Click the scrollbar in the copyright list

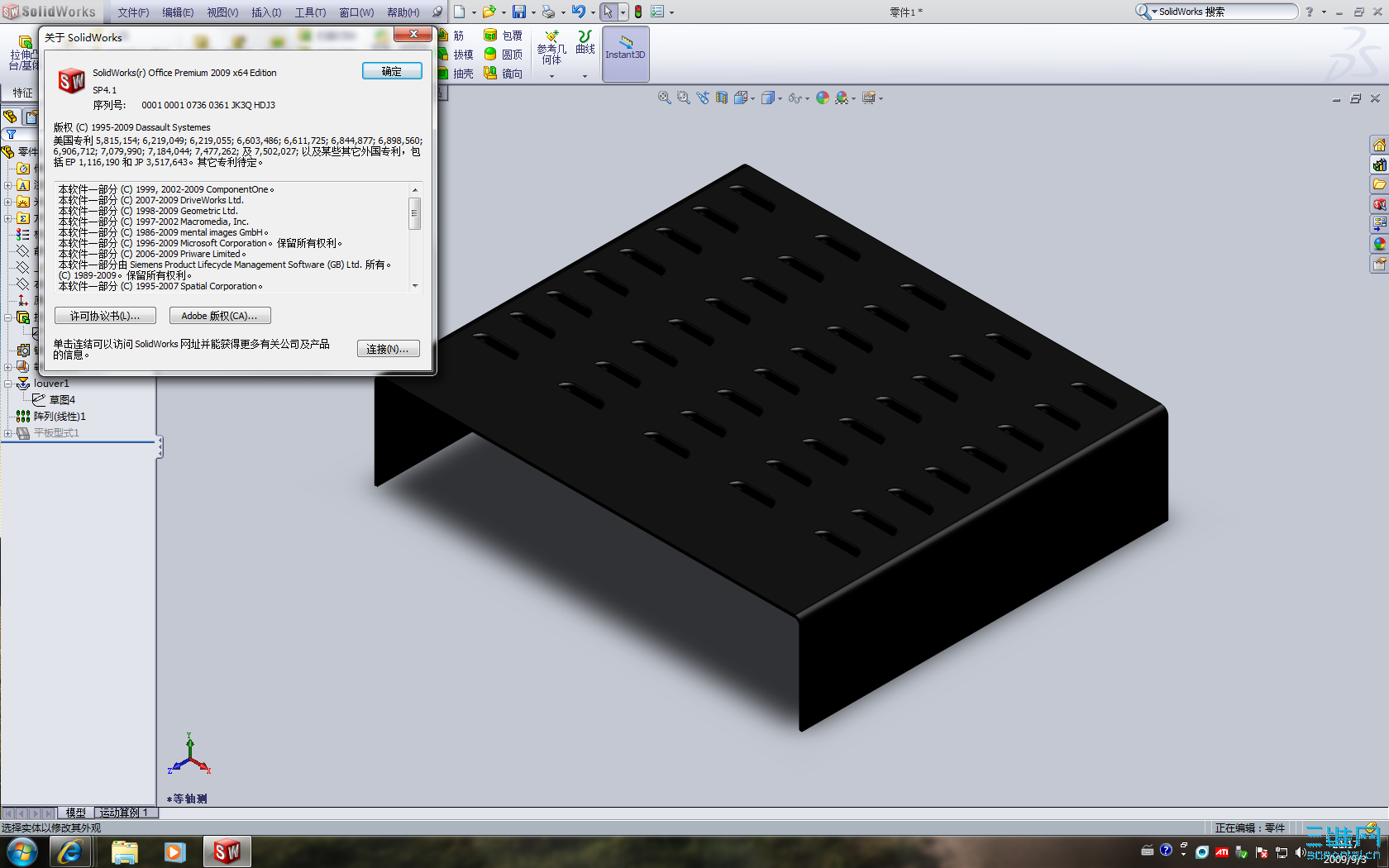click(415, 237)
